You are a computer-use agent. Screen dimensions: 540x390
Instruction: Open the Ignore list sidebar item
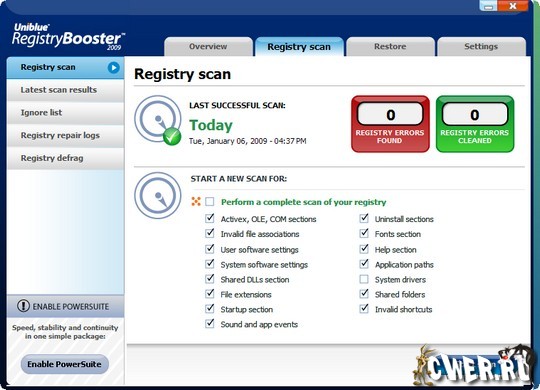coord(65,113)
